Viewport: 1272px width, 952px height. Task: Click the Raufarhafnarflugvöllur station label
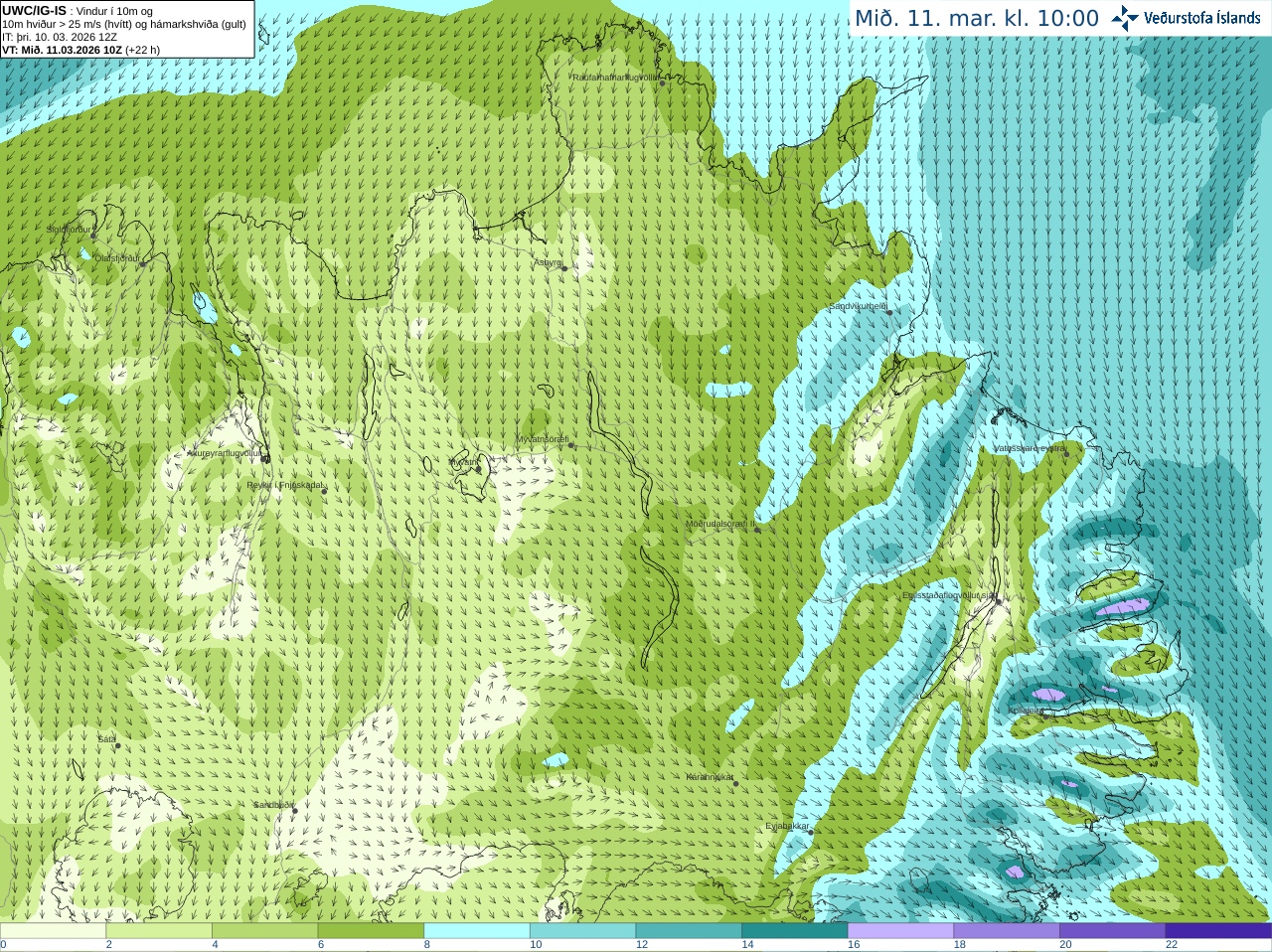pyautogui.click(x=616, y=77)
